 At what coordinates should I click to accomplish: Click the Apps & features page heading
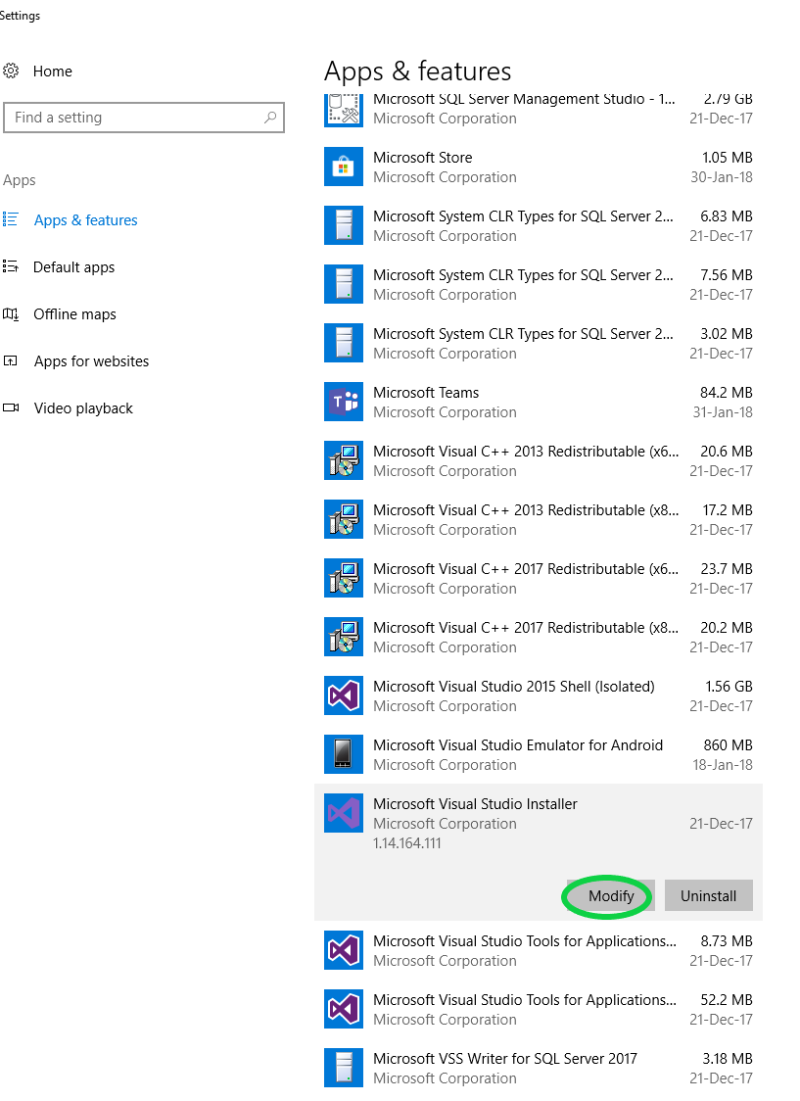[417, 72]
